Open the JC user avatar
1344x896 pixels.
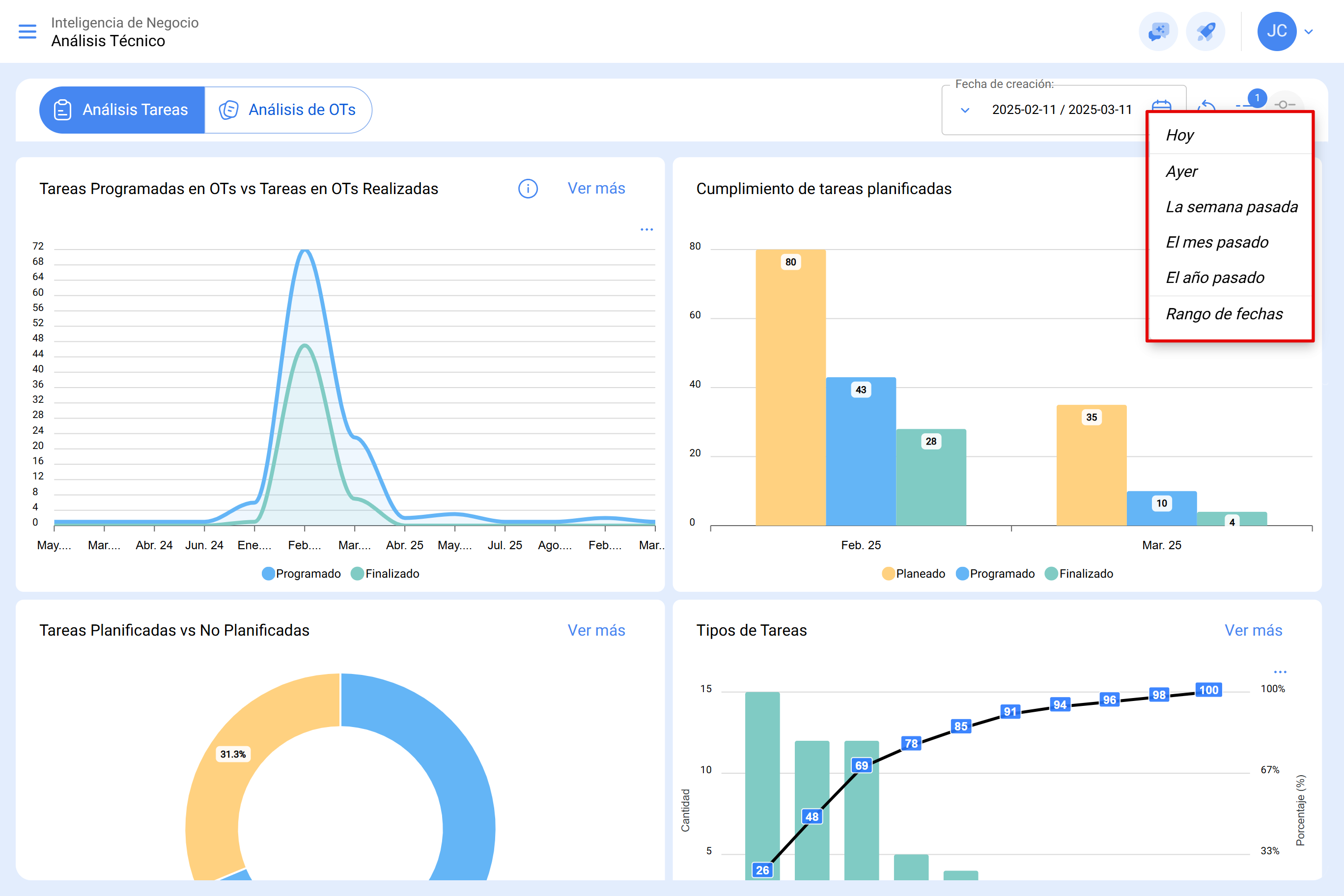[1277, 31]
